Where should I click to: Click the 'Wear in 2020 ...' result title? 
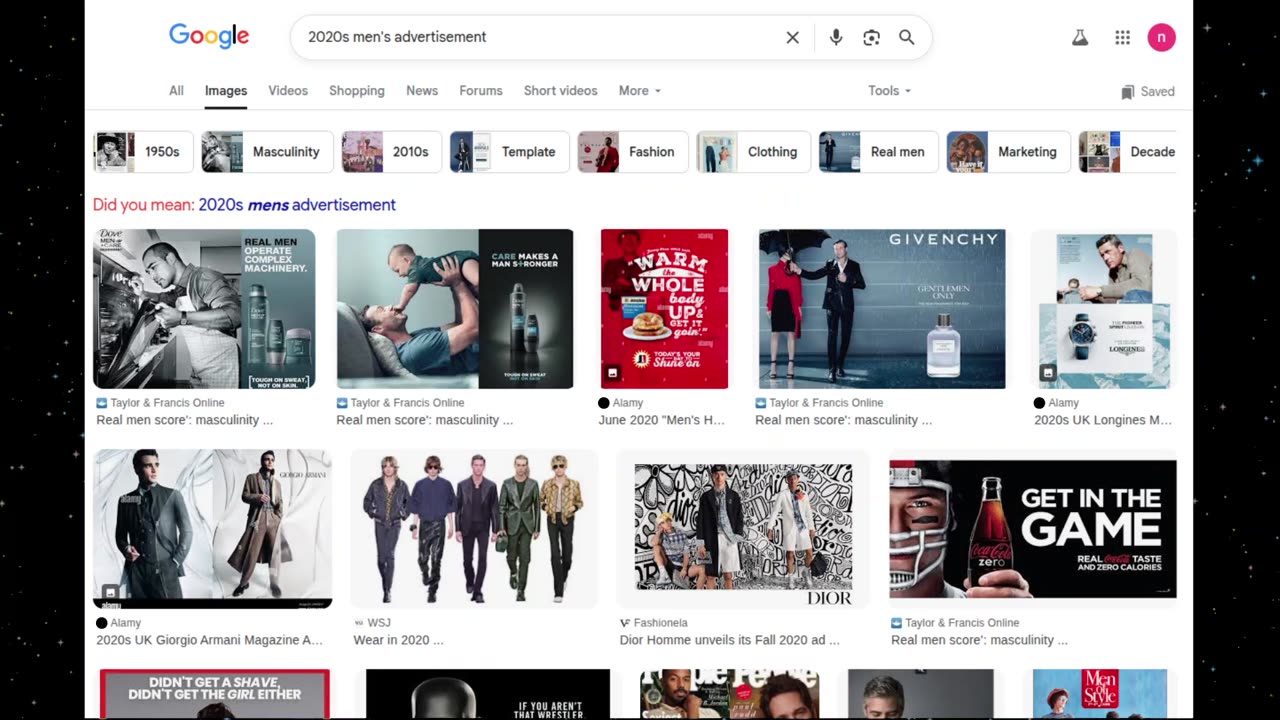click(398, 640)
